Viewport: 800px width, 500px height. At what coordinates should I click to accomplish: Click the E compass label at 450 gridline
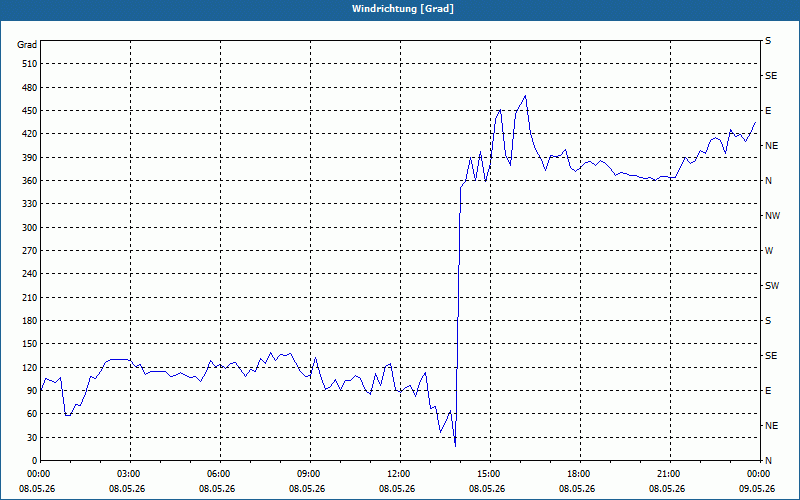click(768, 111)
